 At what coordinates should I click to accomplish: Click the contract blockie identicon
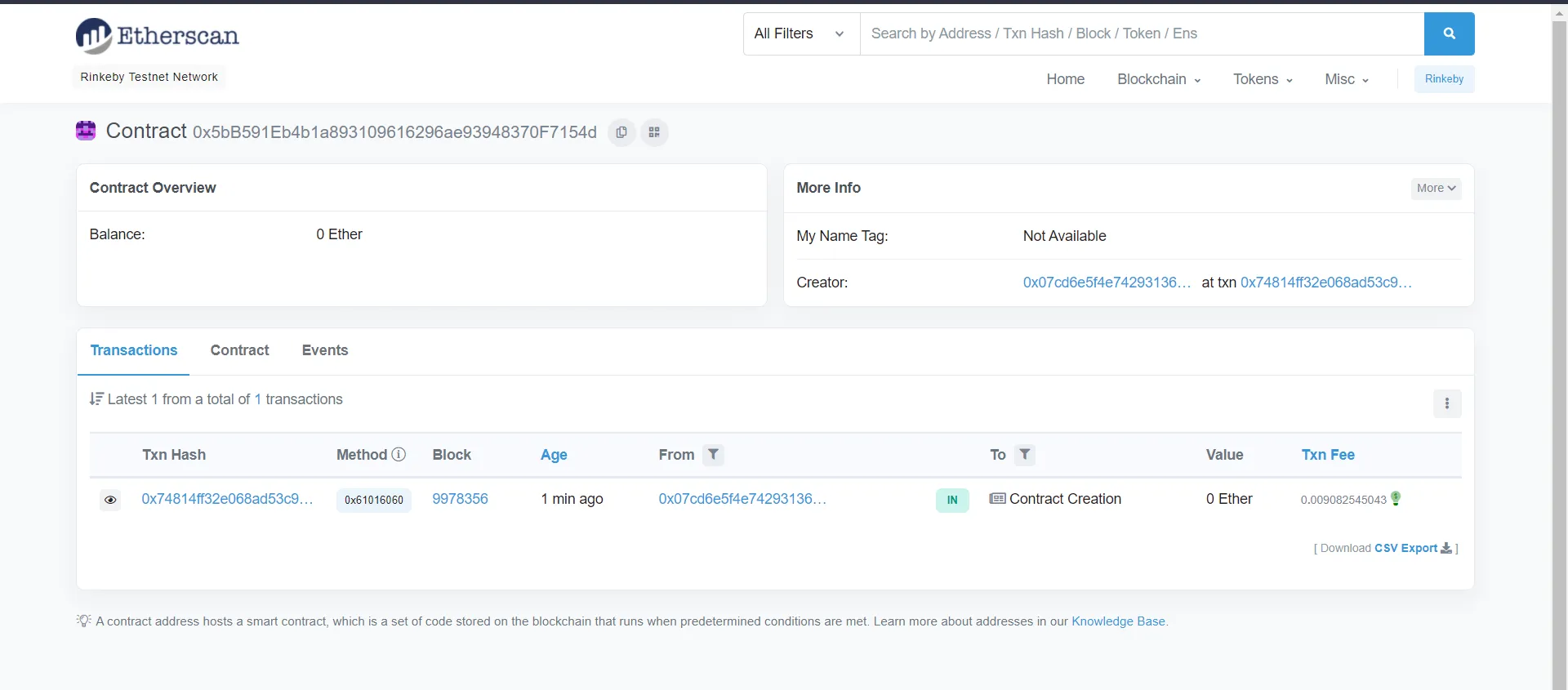click(x=86, y=131)
